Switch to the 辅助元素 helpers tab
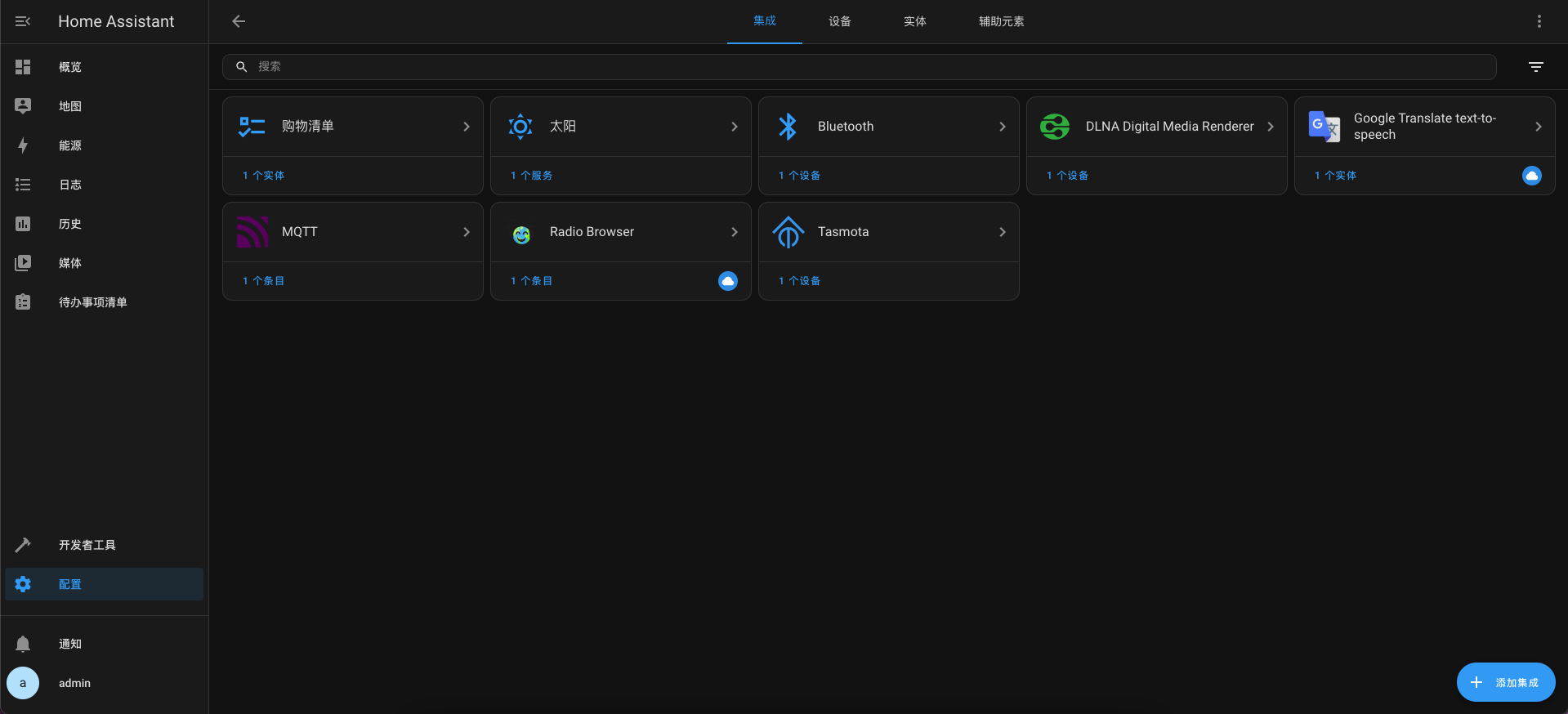 point(1002,21)
